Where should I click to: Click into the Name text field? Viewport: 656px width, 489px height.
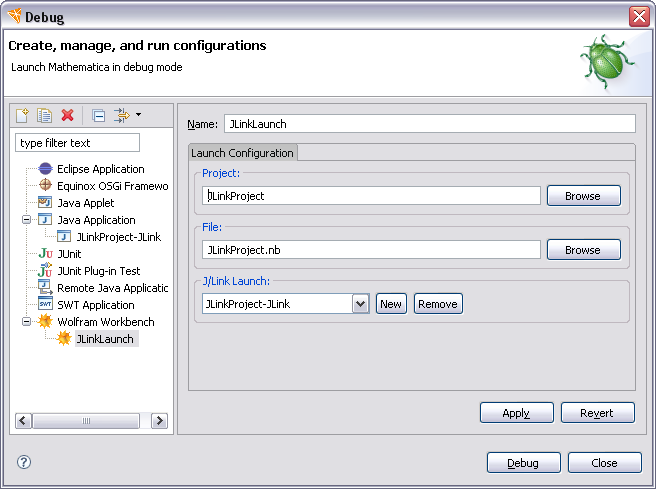click(x=430, y=124)
